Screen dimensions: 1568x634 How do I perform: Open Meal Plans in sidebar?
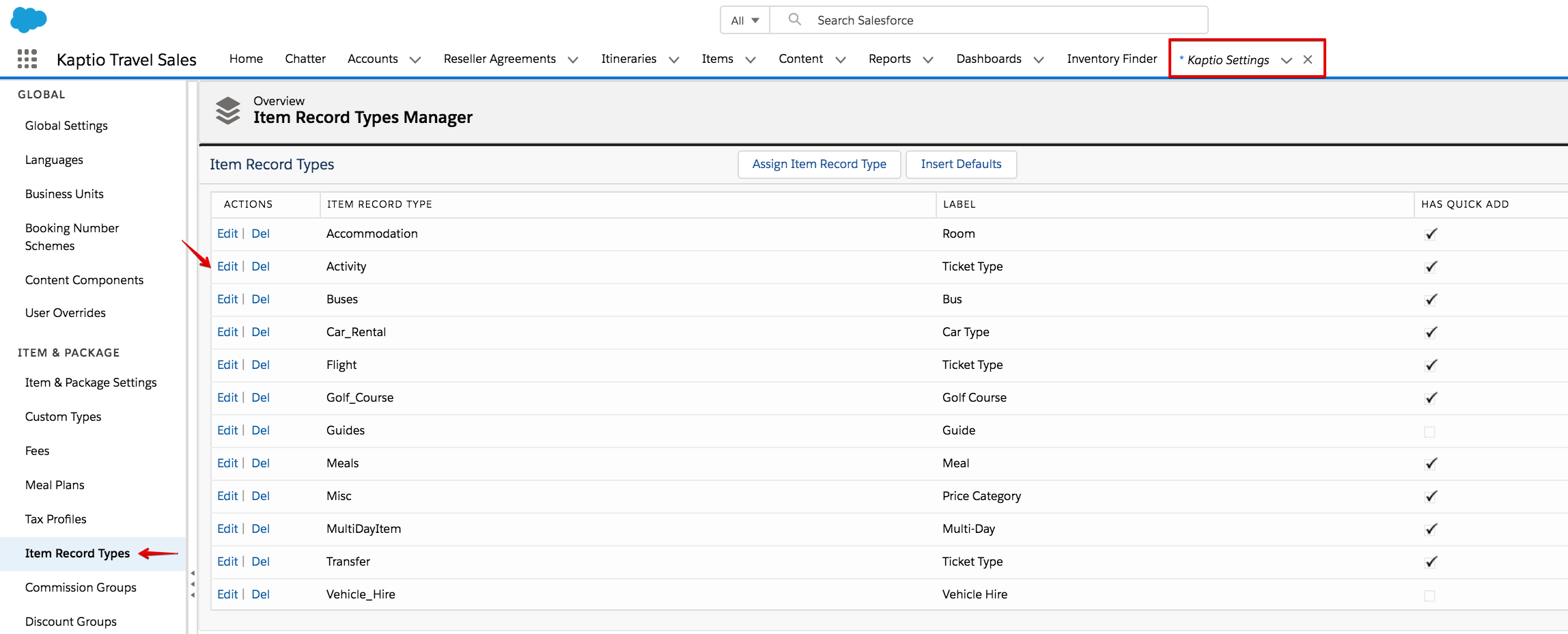point(55,485)
